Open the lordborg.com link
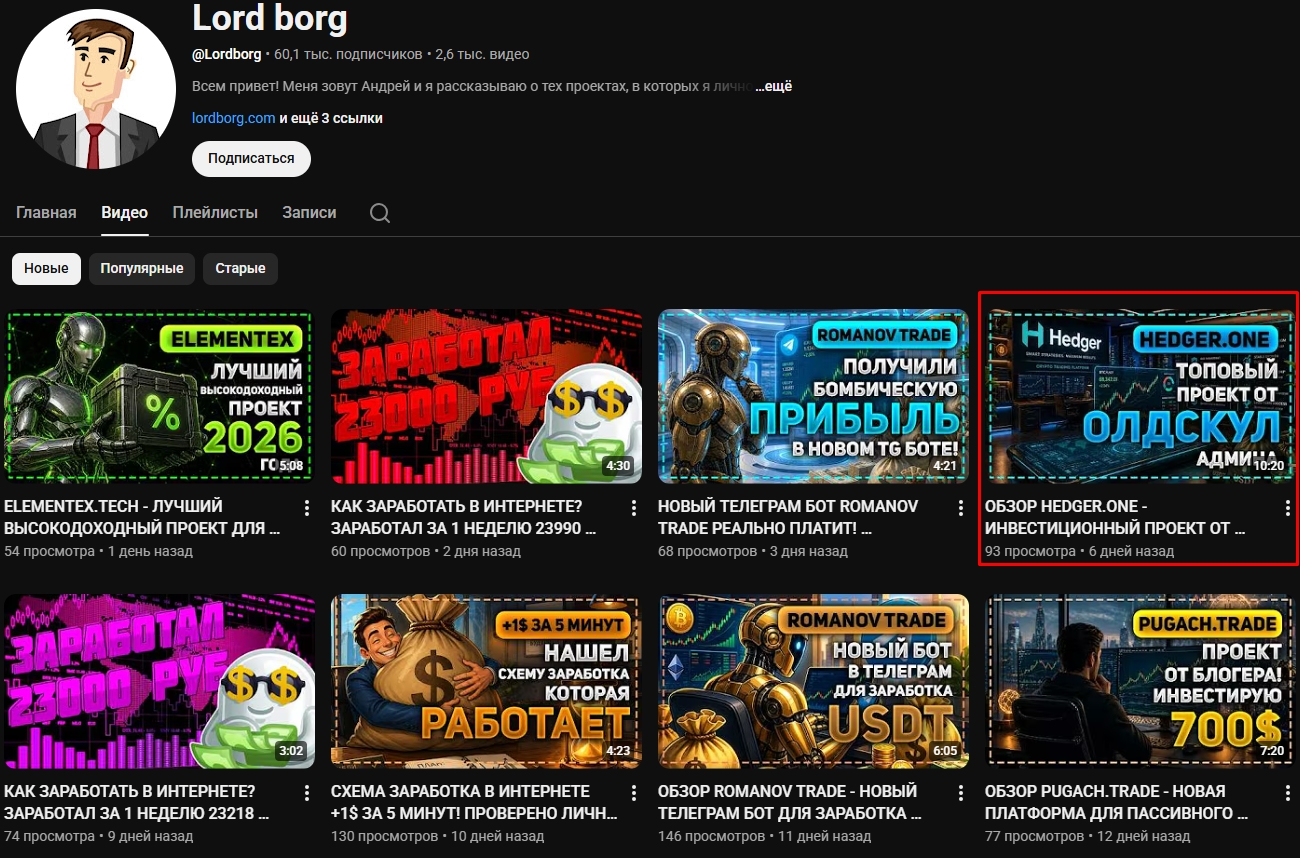The height and width of the screenshot is (858, 1300). tap(234, 118)
